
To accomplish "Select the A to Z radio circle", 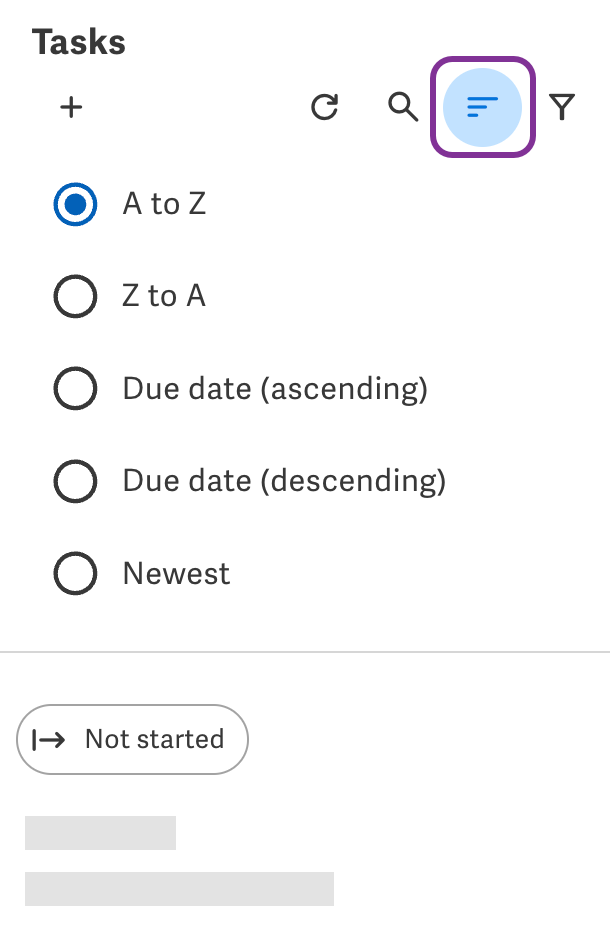I will pyautogui.click(x=75, y=204).
